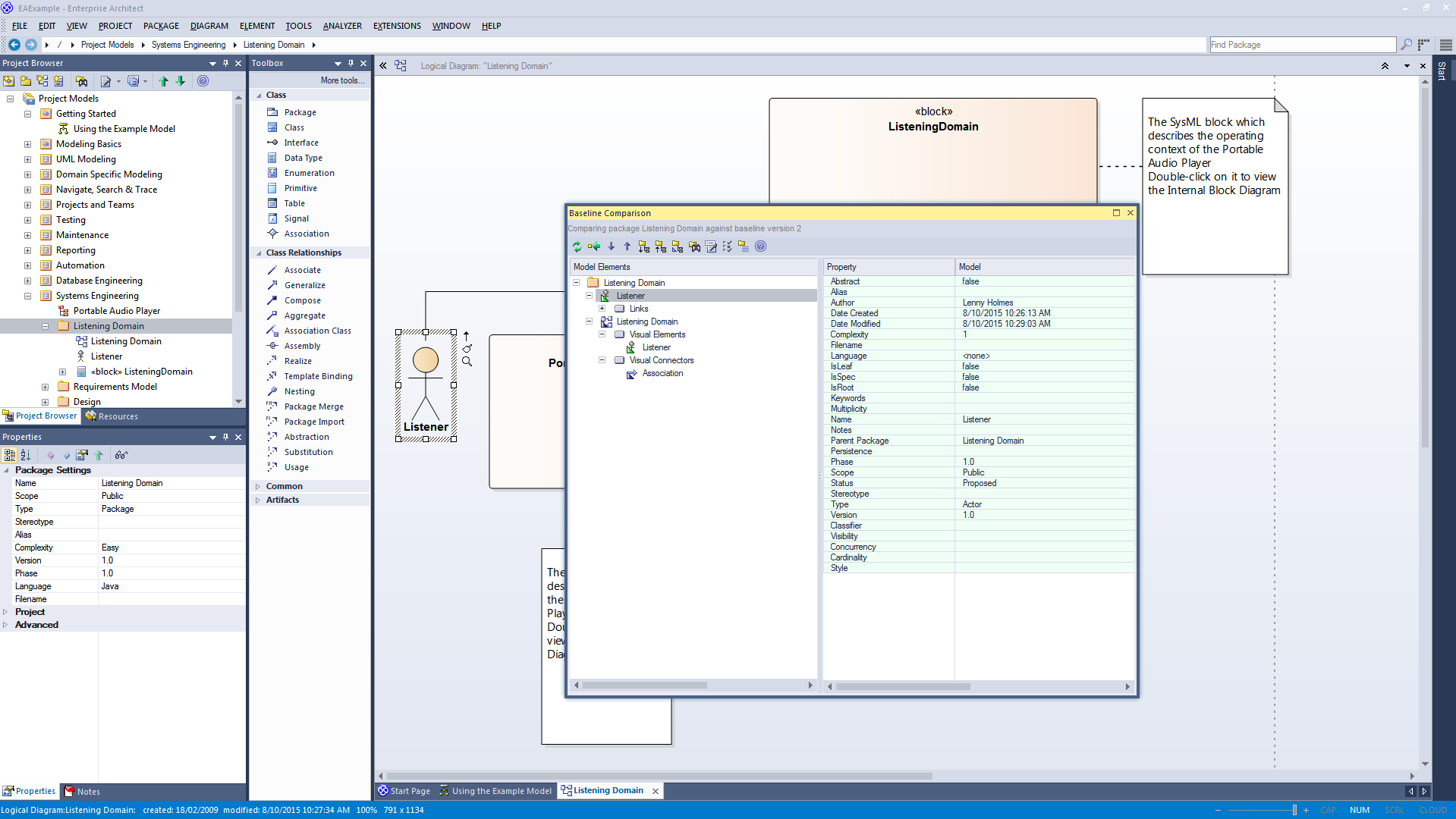The height and width of the screenshot is (819, 1456).
Task: Click the zoom slider handle in status bar
Action: [1294, 810]
